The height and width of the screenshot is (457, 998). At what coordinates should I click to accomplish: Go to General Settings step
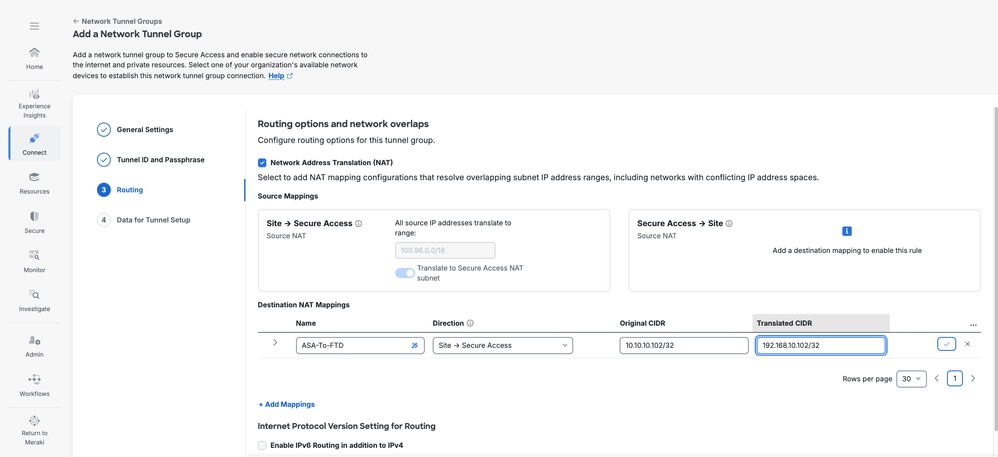[x=135, y=130]
